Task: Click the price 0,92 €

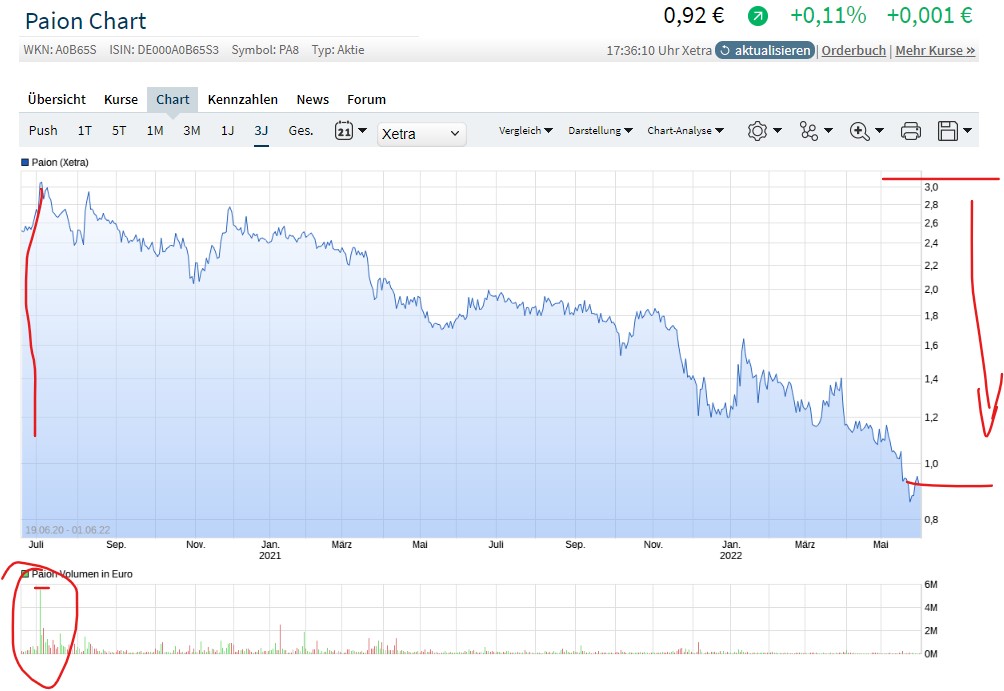Action: (693, 15)
